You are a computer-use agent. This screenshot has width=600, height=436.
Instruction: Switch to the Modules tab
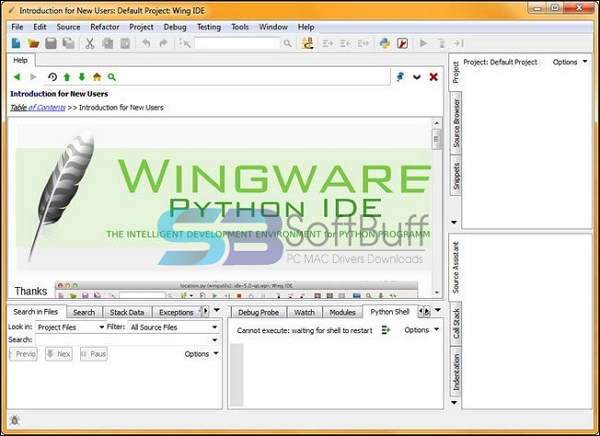coord(342,312)
